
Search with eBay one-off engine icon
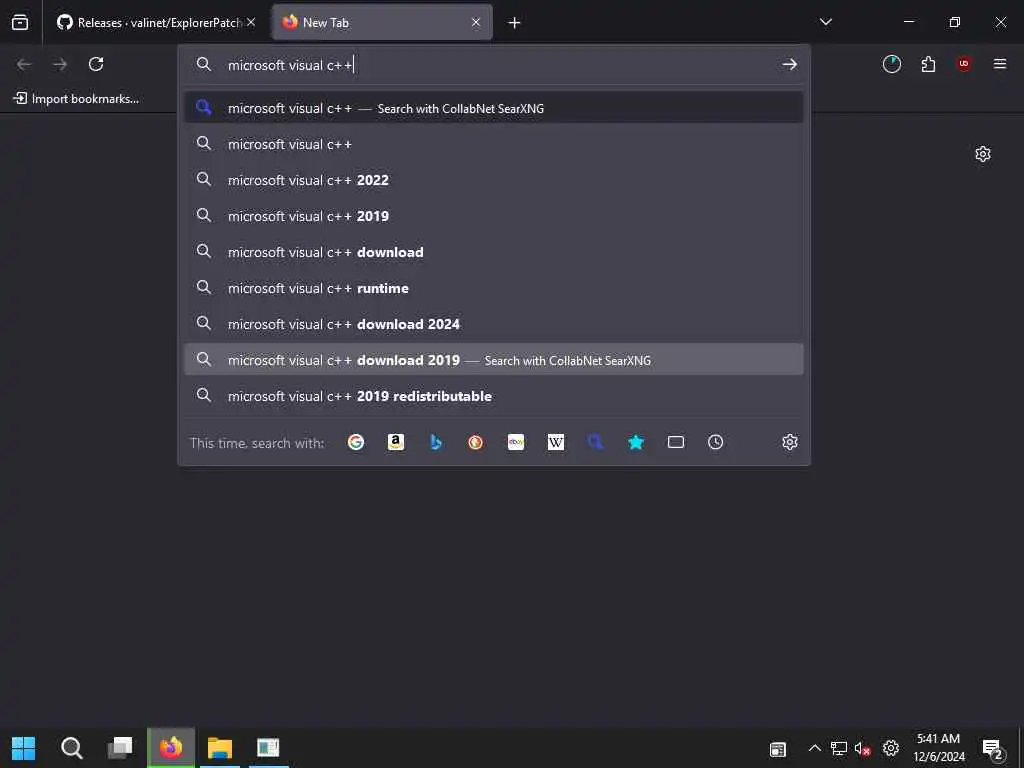click(x=516, y=442)
